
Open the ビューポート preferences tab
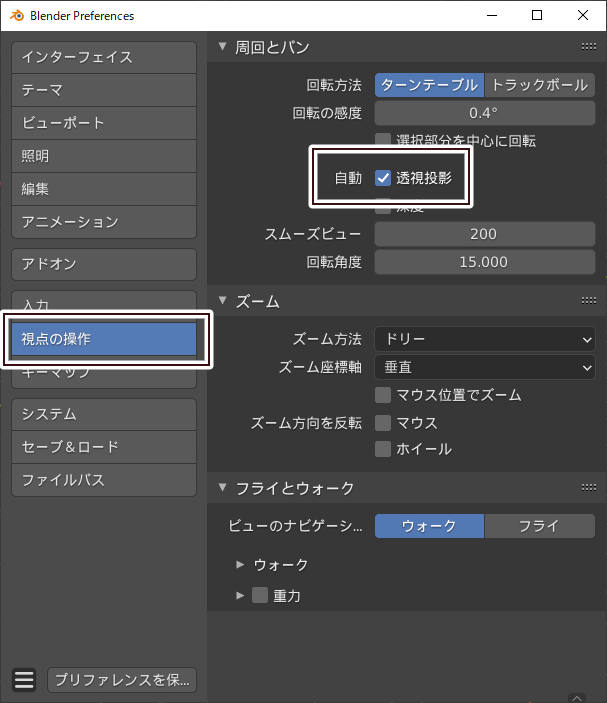coord(104,123)
